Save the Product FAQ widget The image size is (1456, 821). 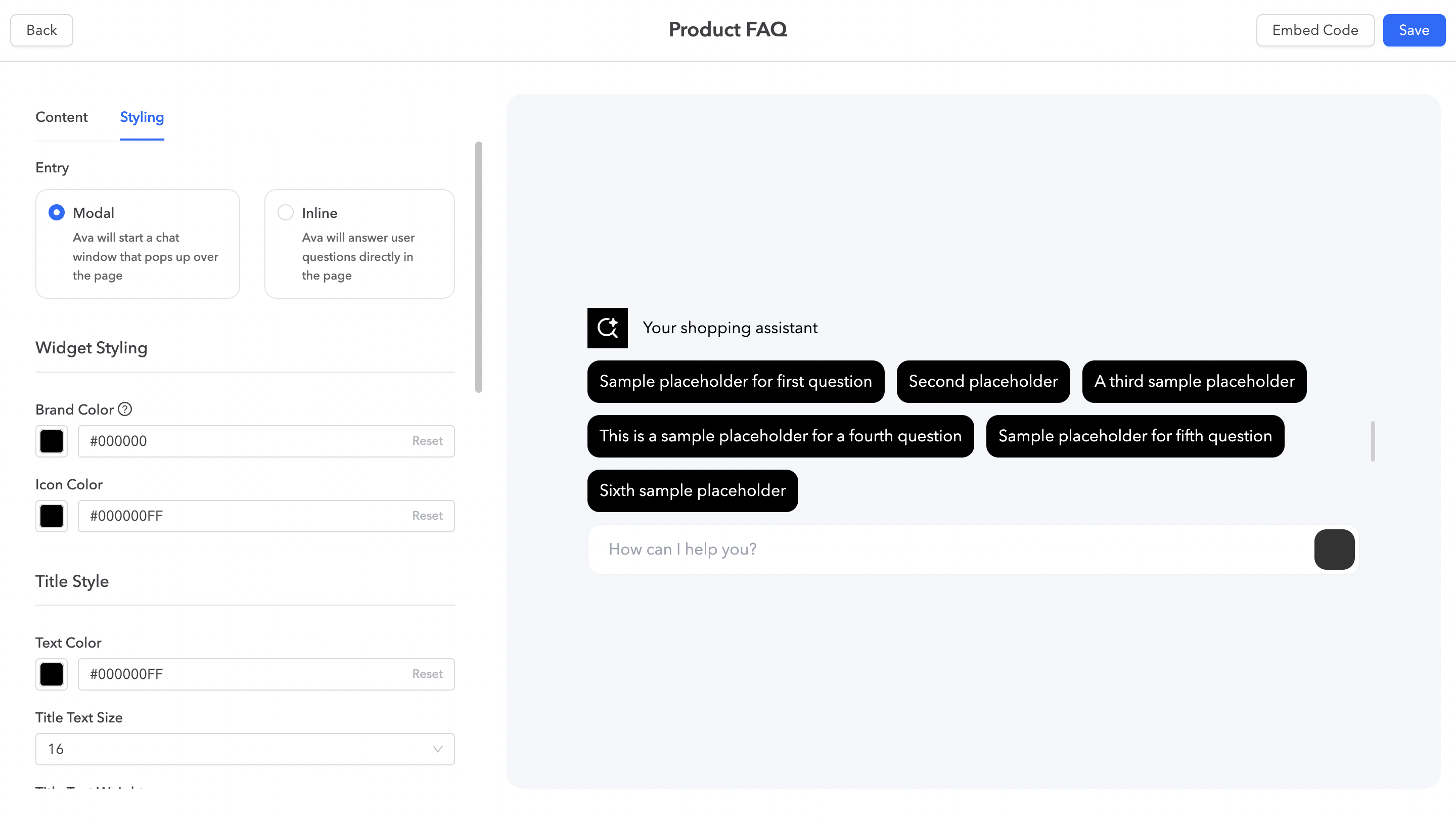tap(1414, 30)
